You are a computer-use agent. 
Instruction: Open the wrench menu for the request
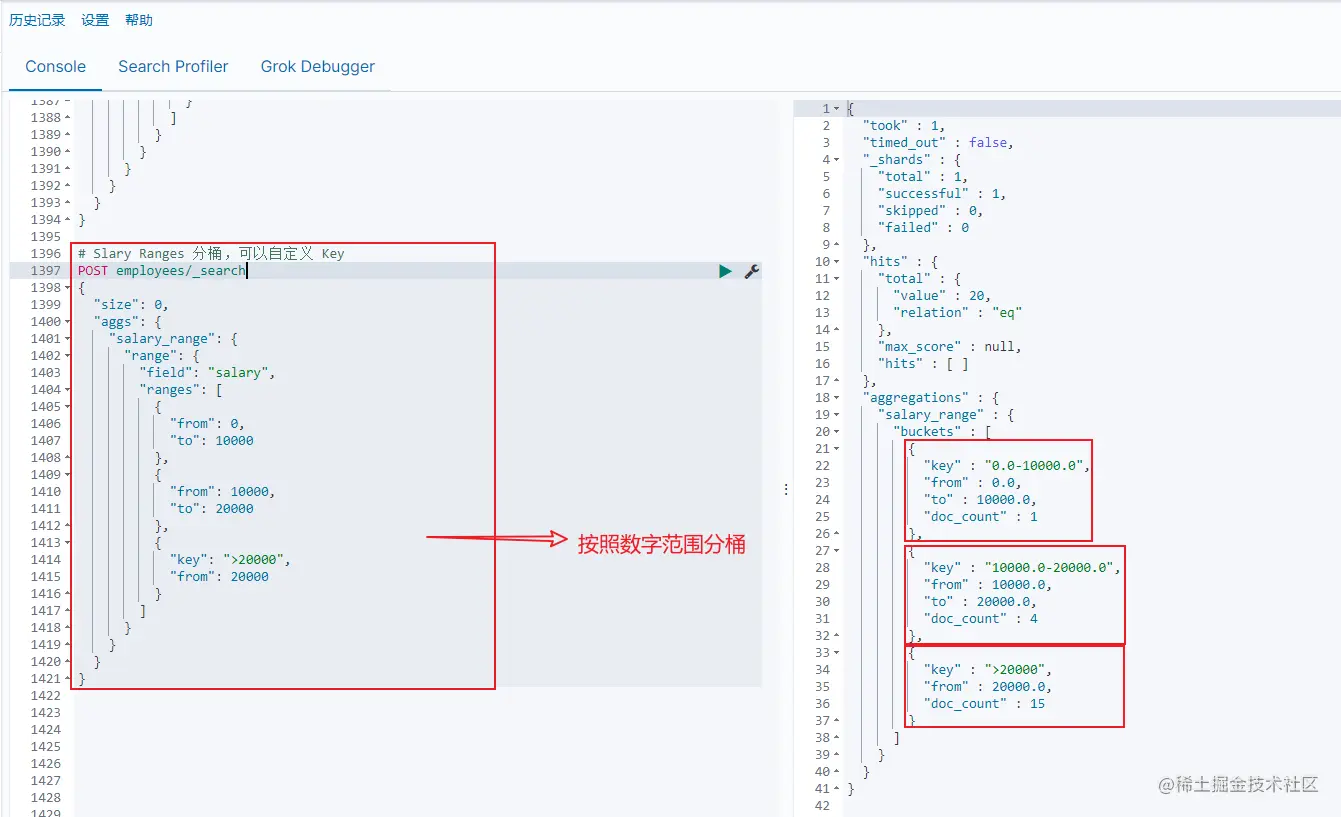pyautogui.click(x=752, y=271)
